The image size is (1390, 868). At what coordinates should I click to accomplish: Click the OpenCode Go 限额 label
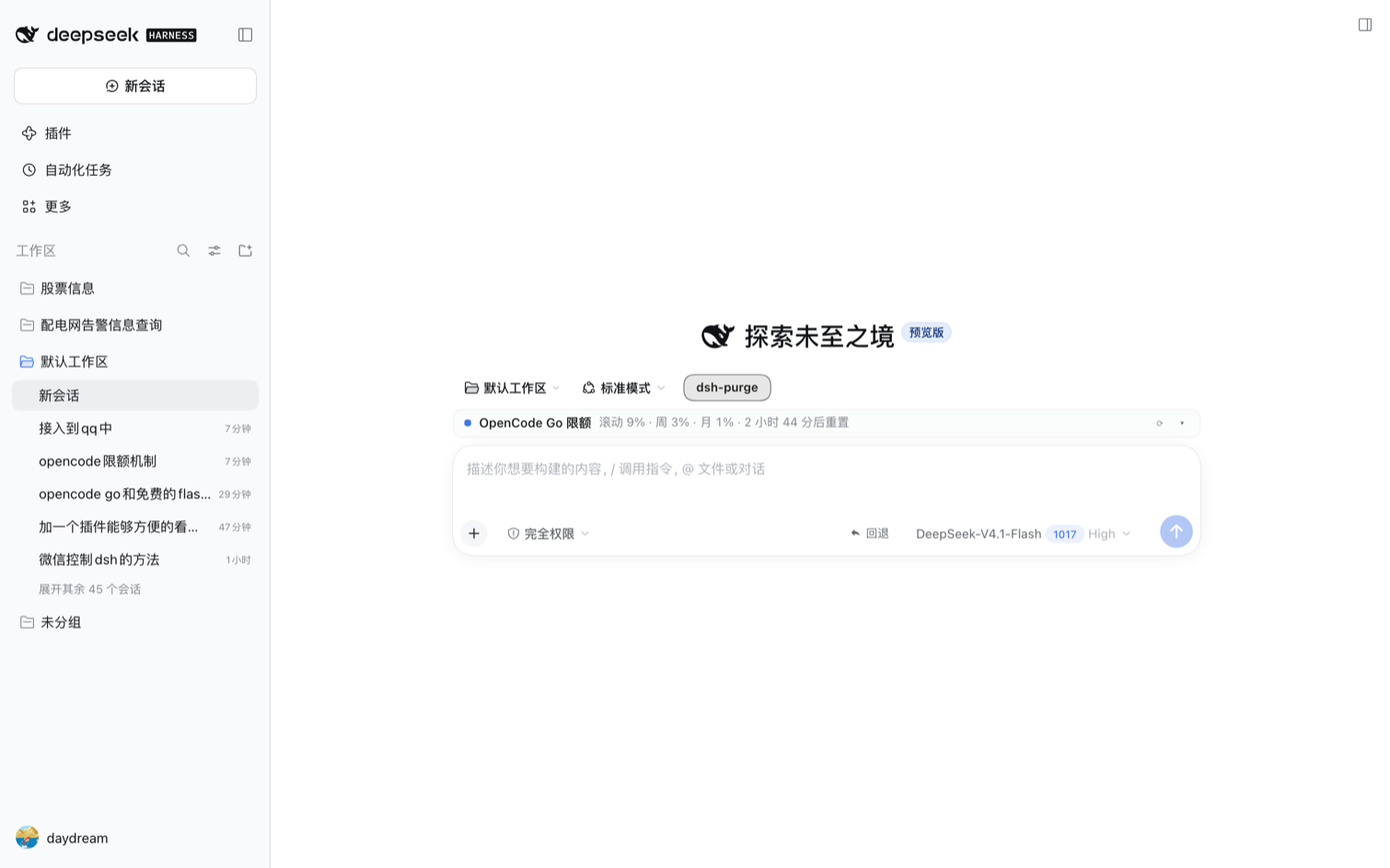click(535, 423)
